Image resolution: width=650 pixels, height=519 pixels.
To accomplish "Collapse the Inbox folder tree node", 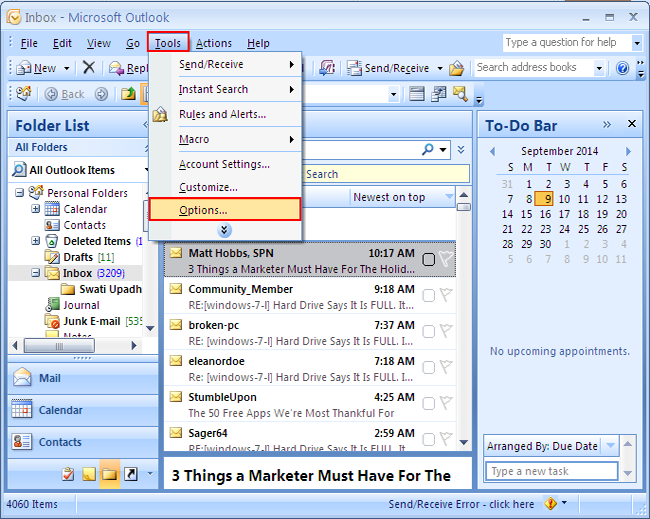I will pyautogui.click(x=36, y=273).
